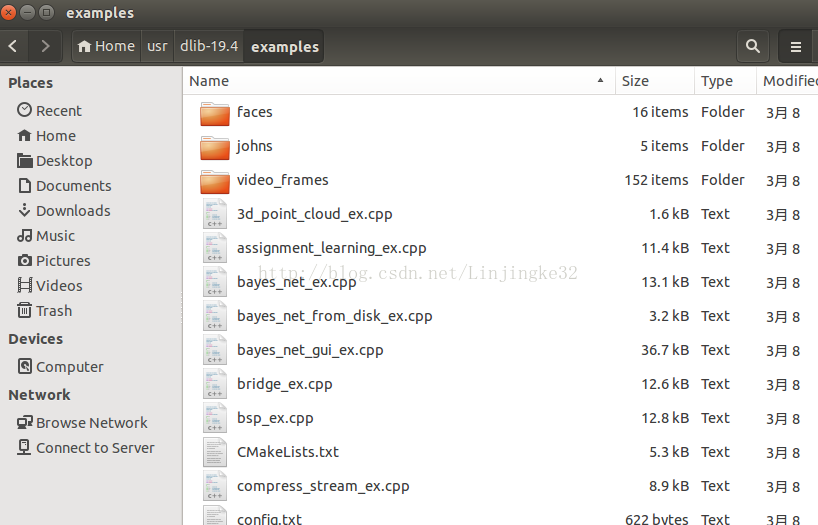The height and width of the screenshot is (525, 818).
Task: Open Browse Network in sidebar
Action: [91, 423]
